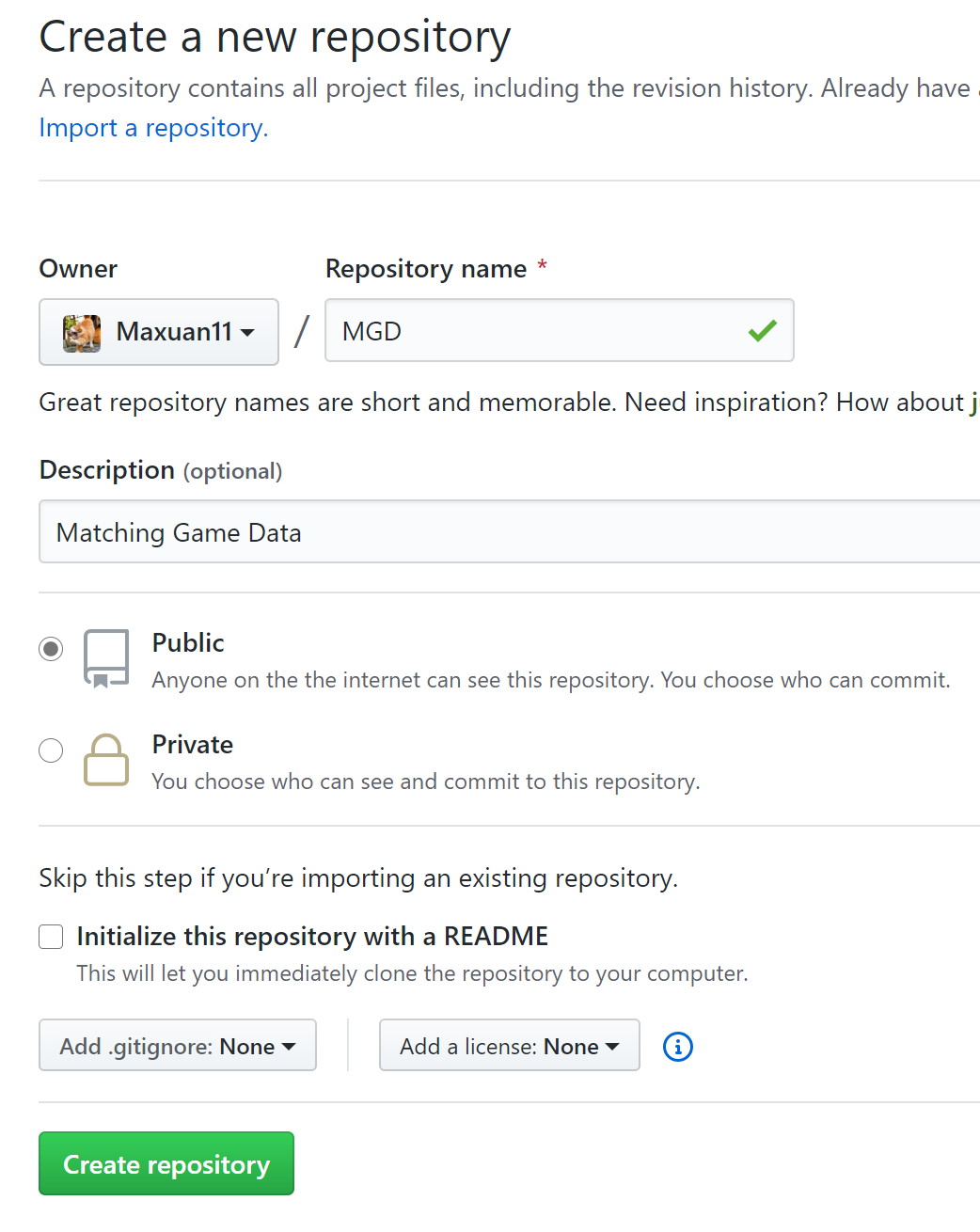This screenshot has width=980, height=1232.
Task: Open the Import a repository link
Action: pos(153,128)
